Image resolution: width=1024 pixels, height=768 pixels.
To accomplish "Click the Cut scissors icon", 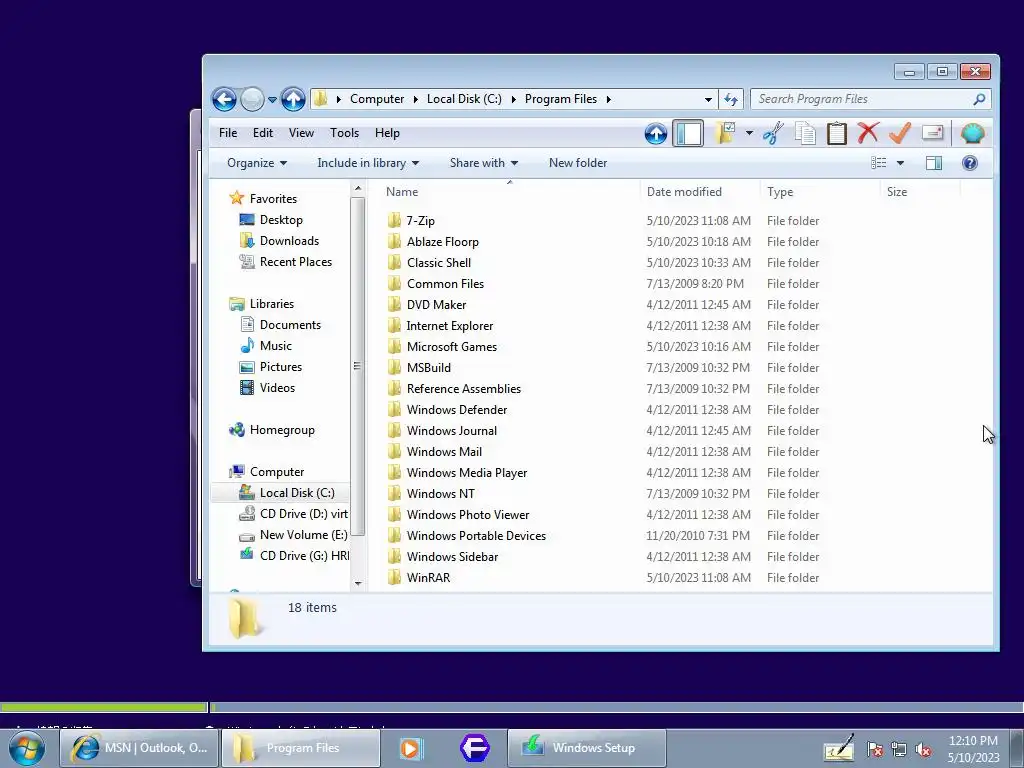I will tap(773, 133).
